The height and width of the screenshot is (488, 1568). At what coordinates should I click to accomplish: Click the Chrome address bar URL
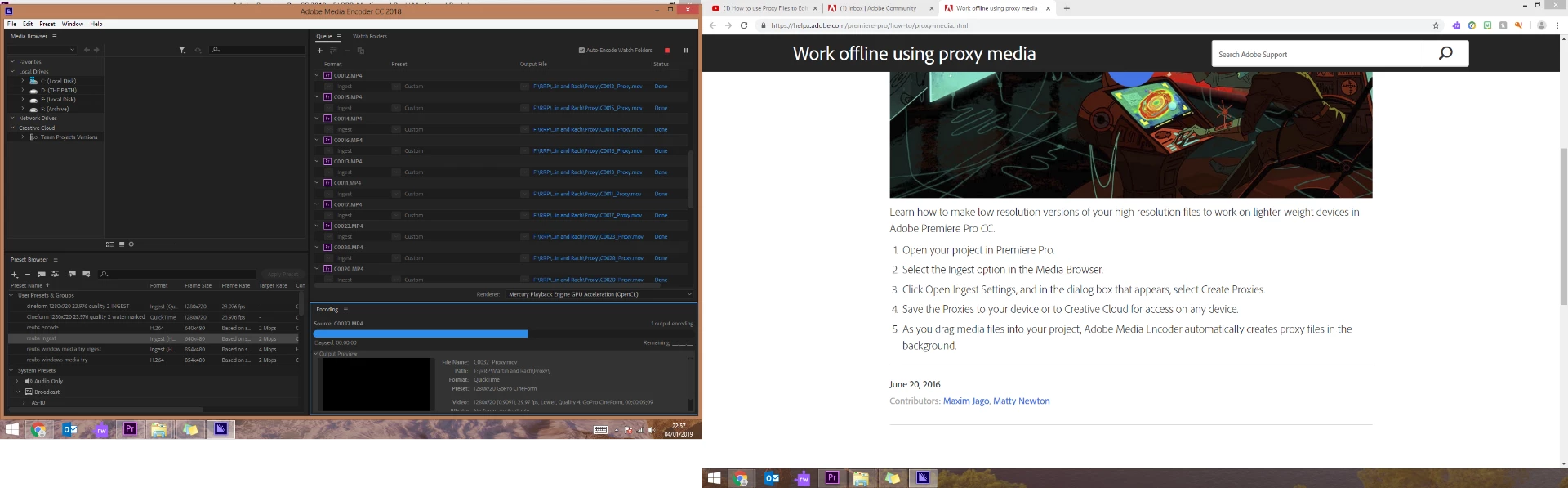pyautogui.click(x=869, y=25)
